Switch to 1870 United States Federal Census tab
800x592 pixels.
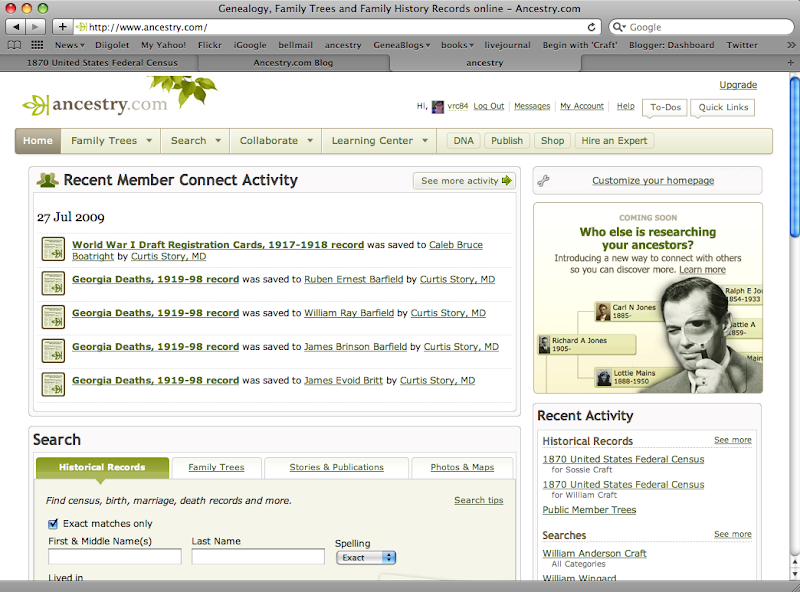point(102,63)
